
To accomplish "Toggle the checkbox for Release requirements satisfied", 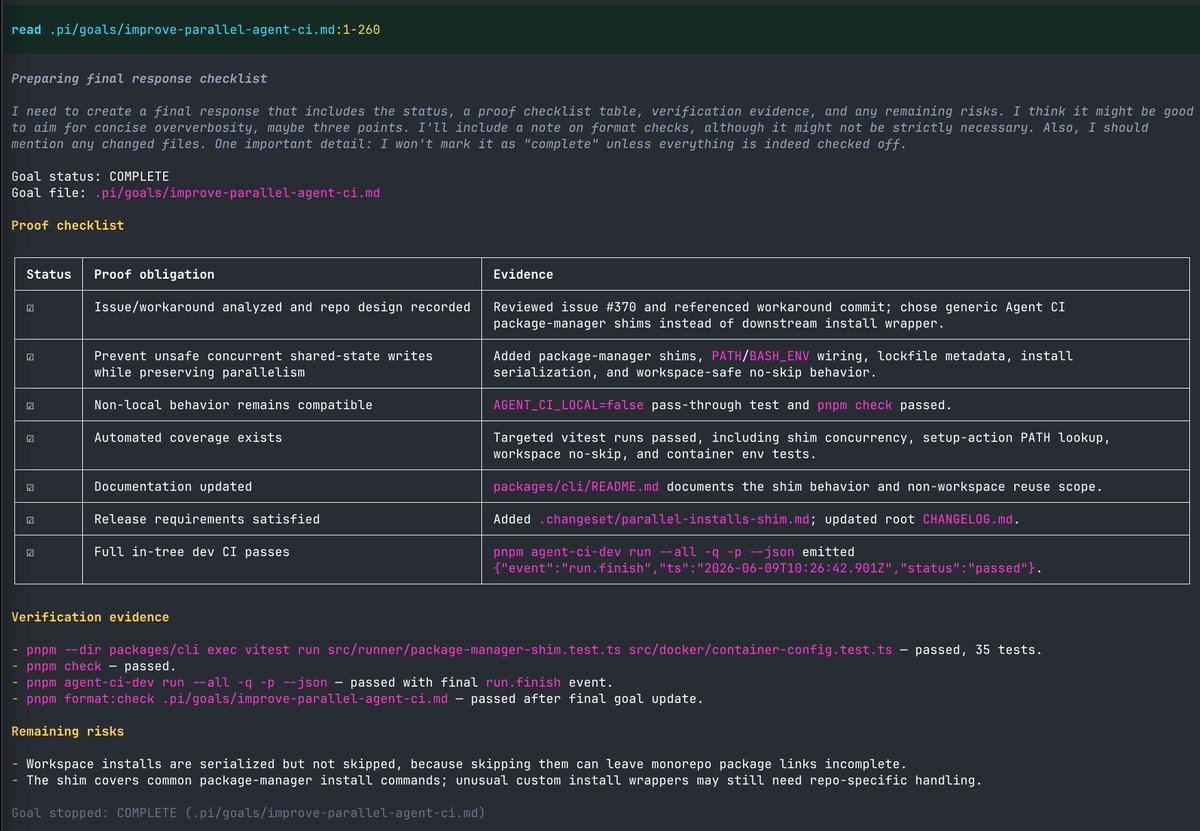I will click(31, 519).
